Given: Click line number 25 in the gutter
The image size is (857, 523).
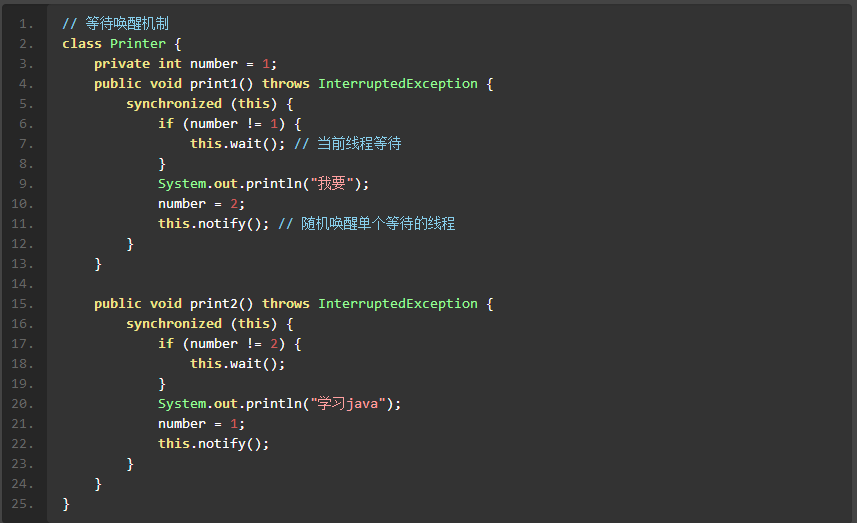Looking at the screenshot, I should tap(22, 504).
